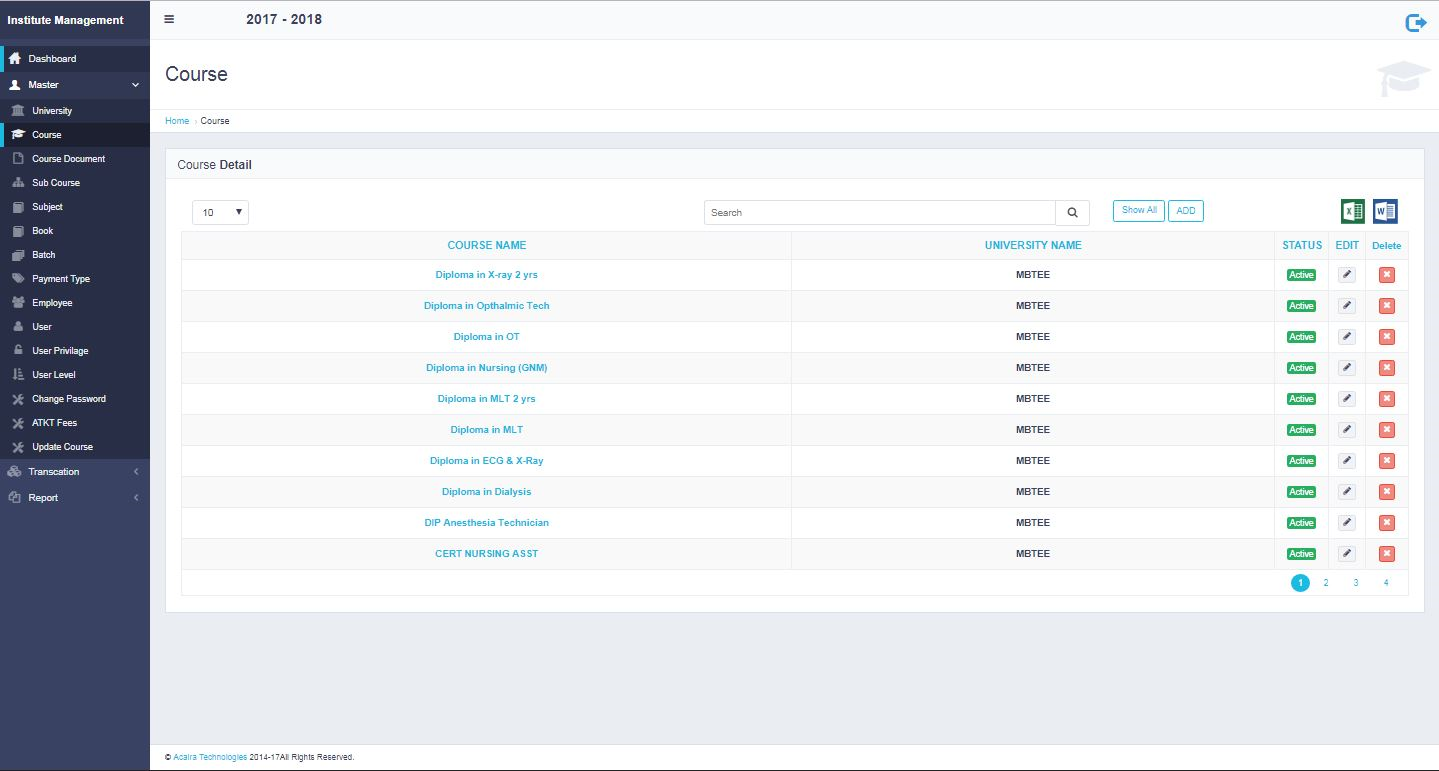Open Sub Course in sidebar
Screen dimensions: 1439x771
coord(55,183)
